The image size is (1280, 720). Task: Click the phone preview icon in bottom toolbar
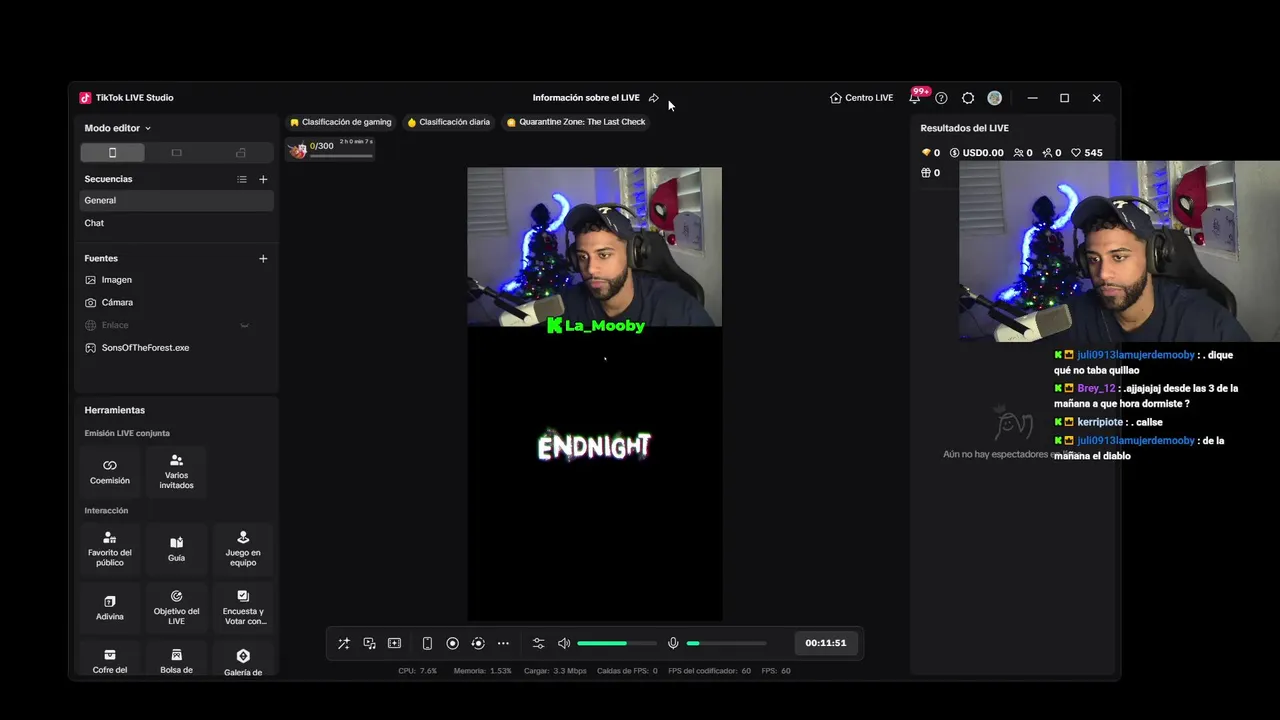coord(427,643)
